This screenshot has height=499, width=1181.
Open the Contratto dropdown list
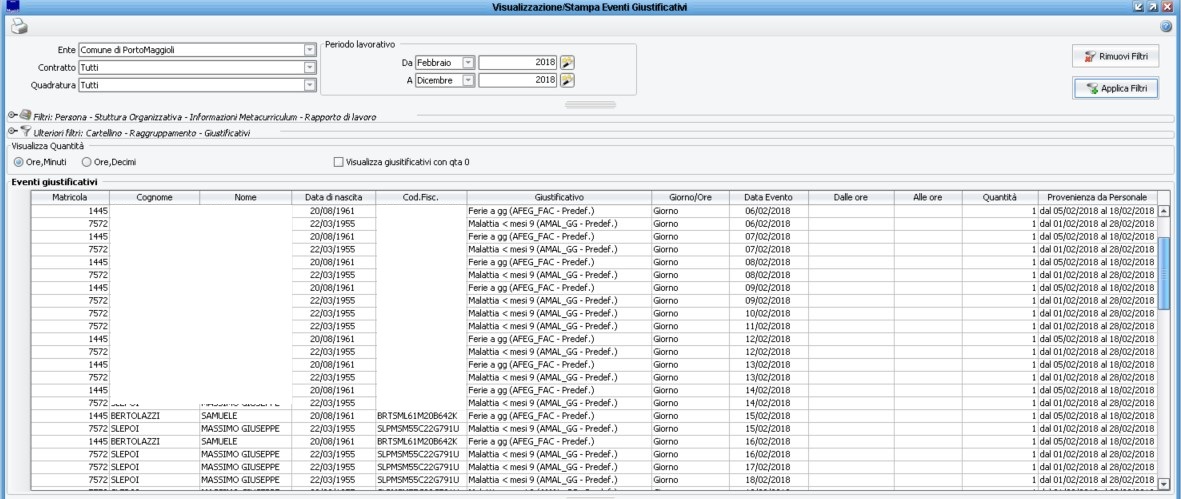(x=309, y=67)
